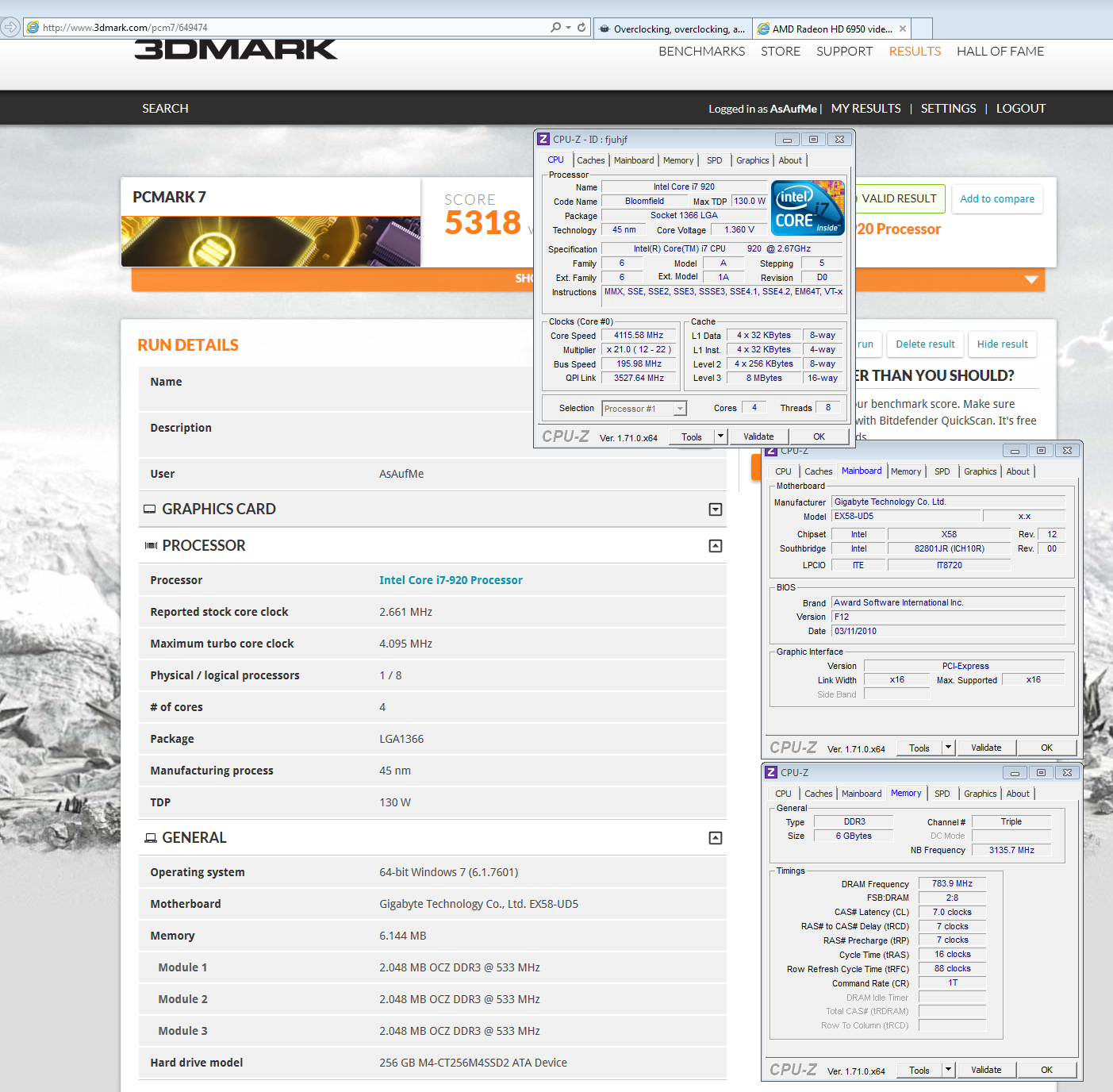Open the Tools dropdown arrow in CPU-Z Mainboard window
Viewport: 1113px width, 1092px height.
948,748
